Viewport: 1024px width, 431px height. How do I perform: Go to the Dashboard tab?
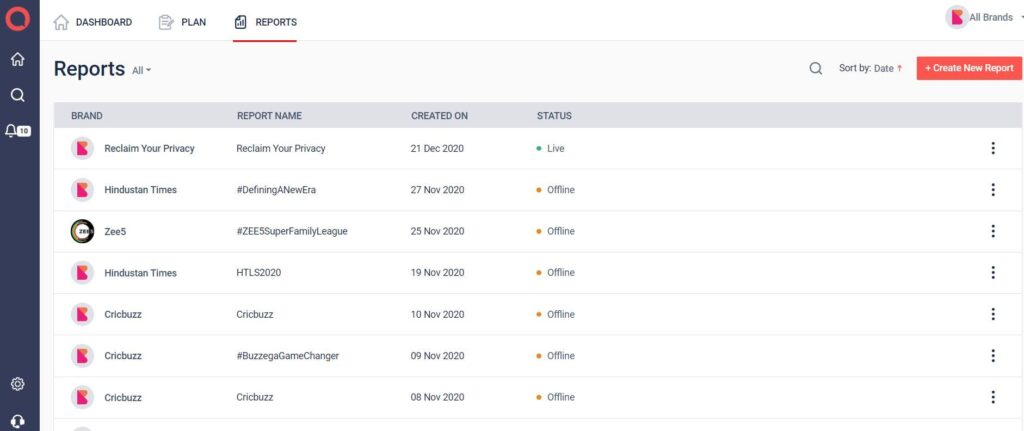pyautogui.click(x=93, y=22)
